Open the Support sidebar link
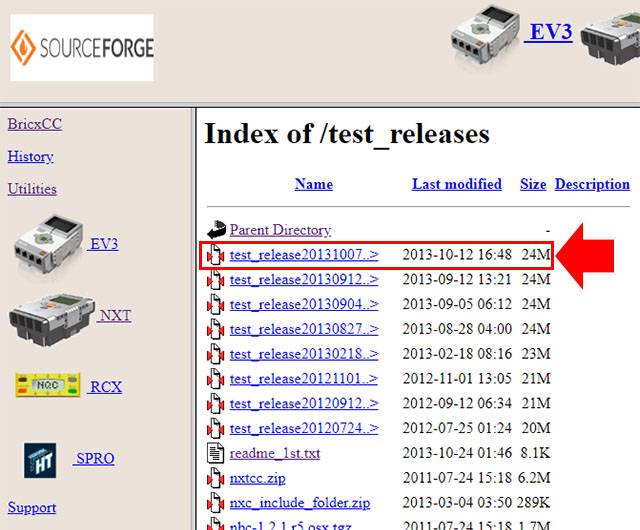The height and width of the screenshot is (530, 640). pyautogui.click(x=32, y=507)
